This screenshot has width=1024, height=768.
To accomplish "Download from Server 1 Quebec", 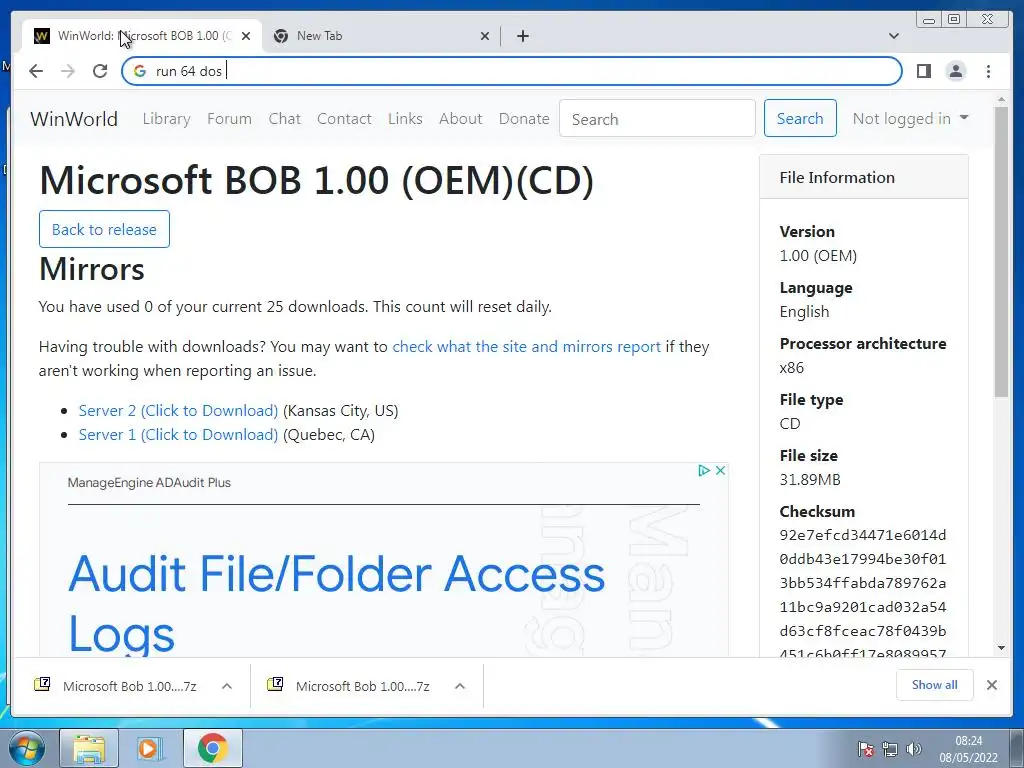I will click(178, 435).
